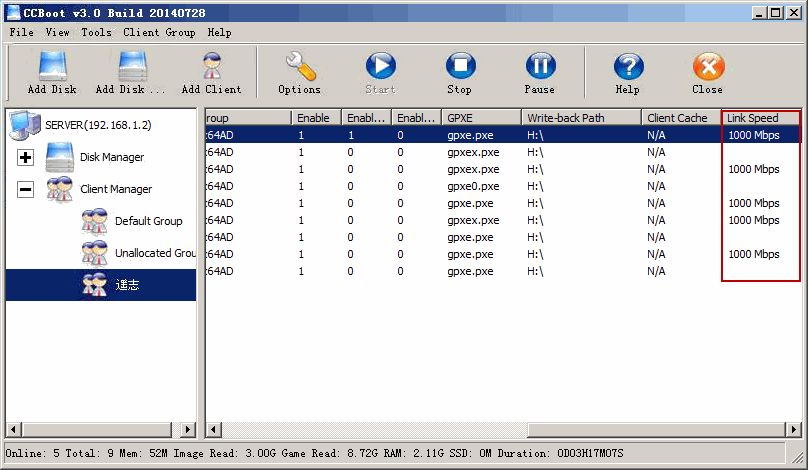Open the Tools menu
808x470 pixels.
pos(96,32)
